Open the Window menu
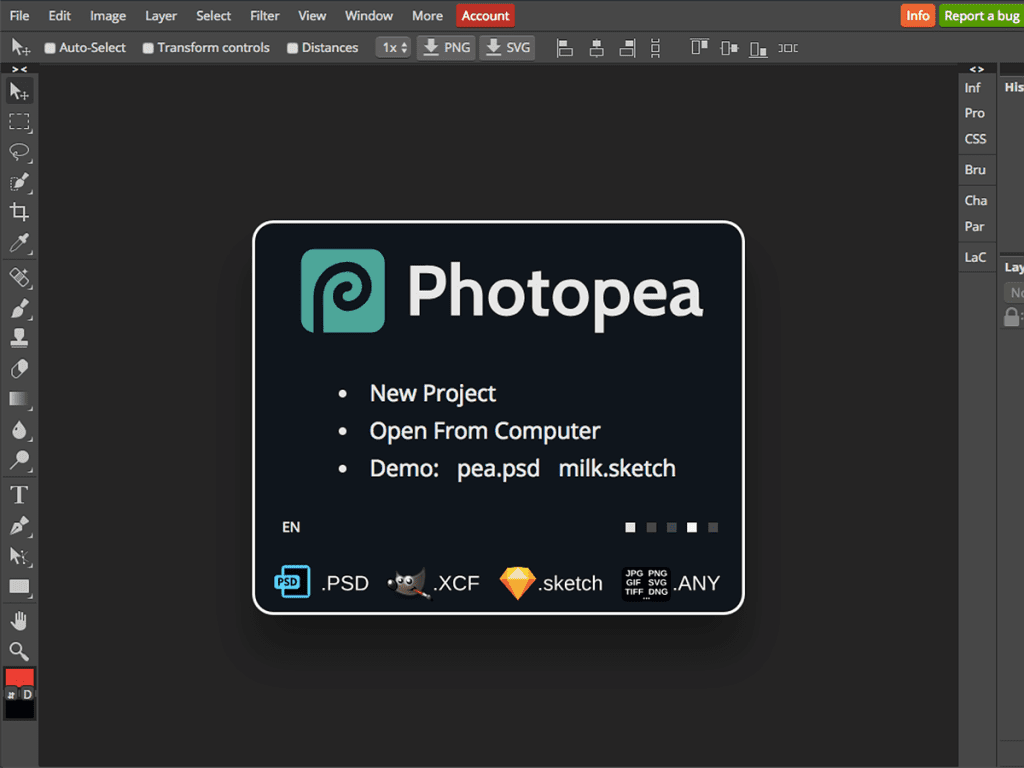Viewport: 1024px width, 768px height. coord(369,16)
